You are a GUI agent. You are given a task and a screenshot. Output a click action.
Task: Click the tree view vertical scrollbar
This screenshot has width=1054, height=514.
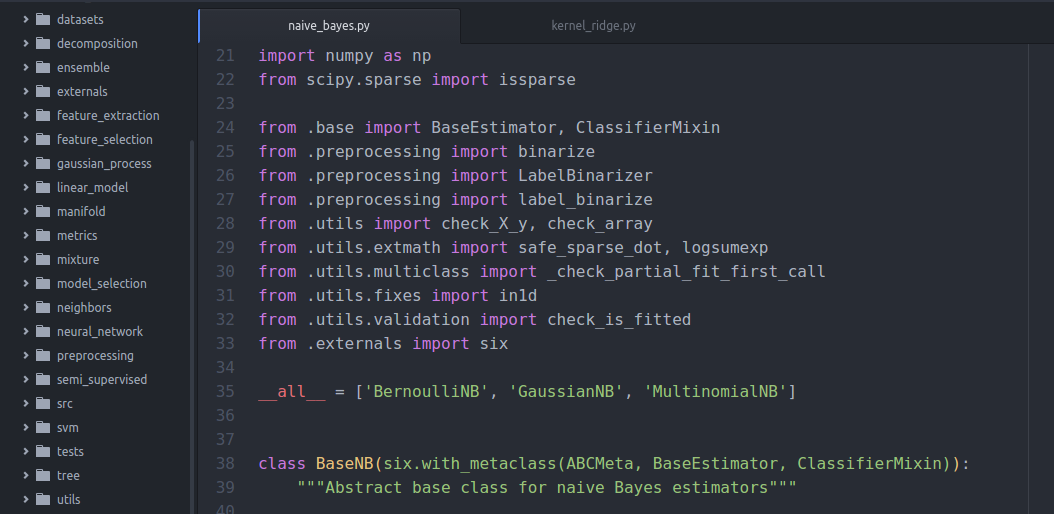tap(192, 326)
